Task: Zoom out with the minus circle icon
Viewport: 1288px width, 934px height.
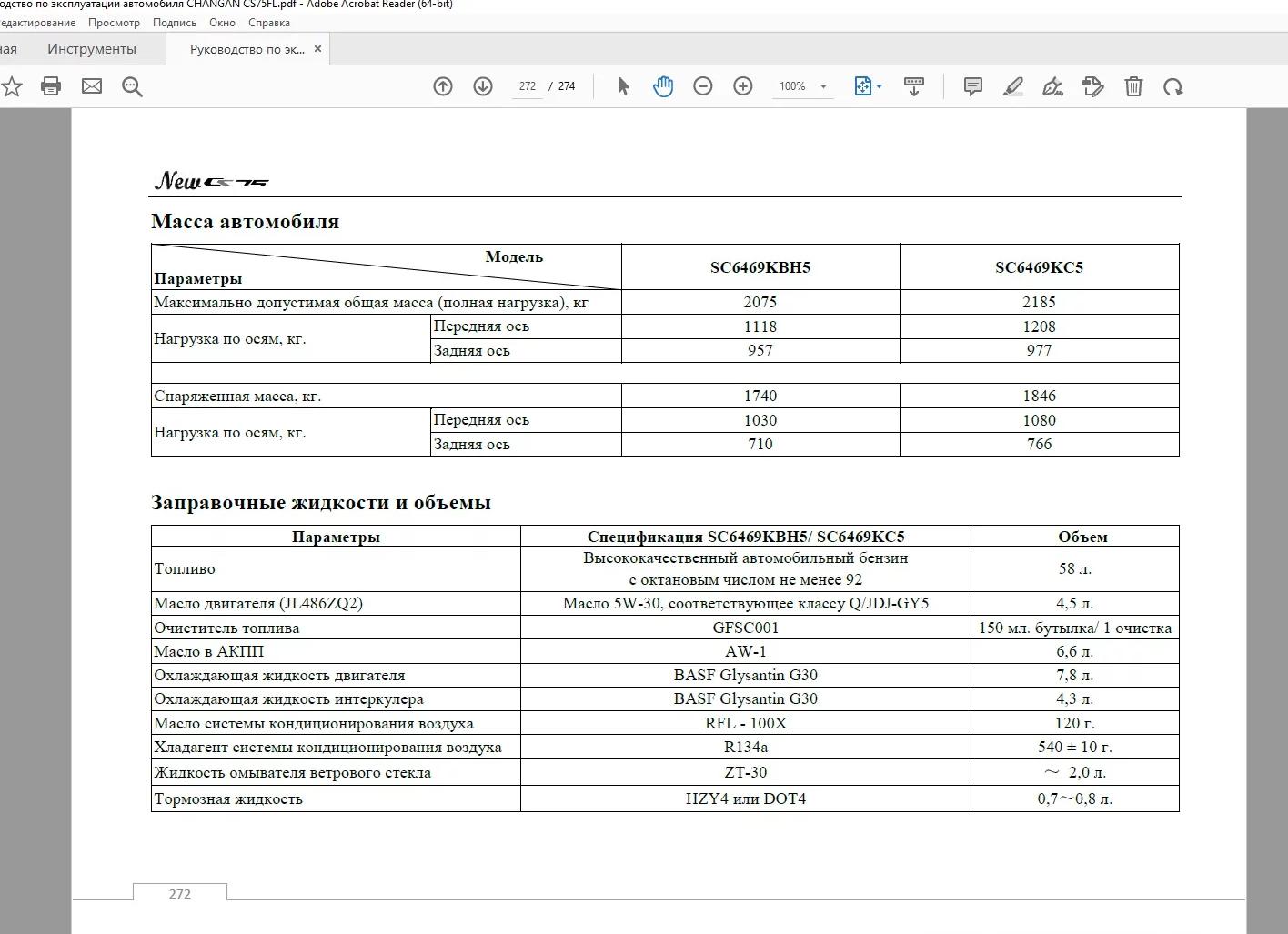Action: pos(703,86)
